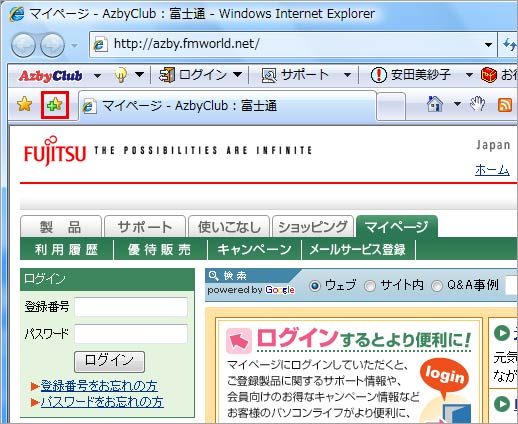Select the マイページ - AzbyClub browser tab

click(227, 106)
